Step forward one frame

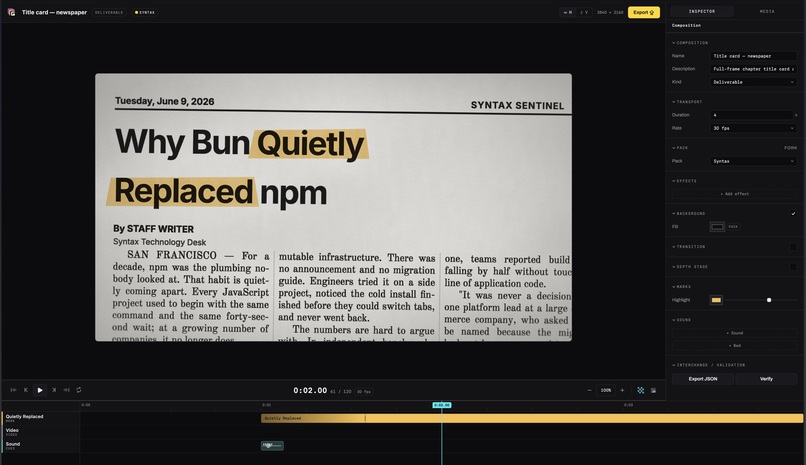click(54, 390)
